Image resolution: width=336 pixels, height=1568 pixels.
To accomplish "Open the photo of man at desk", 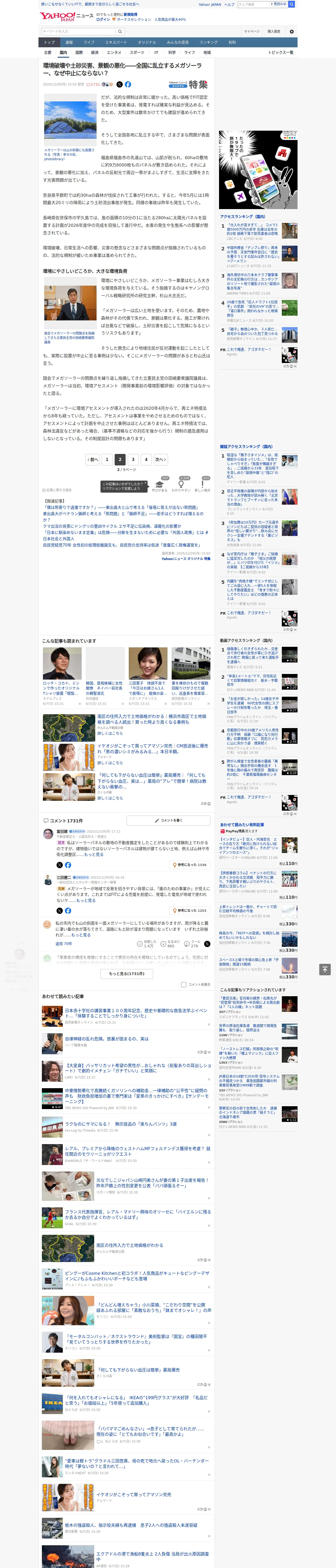I will (70, 304).
